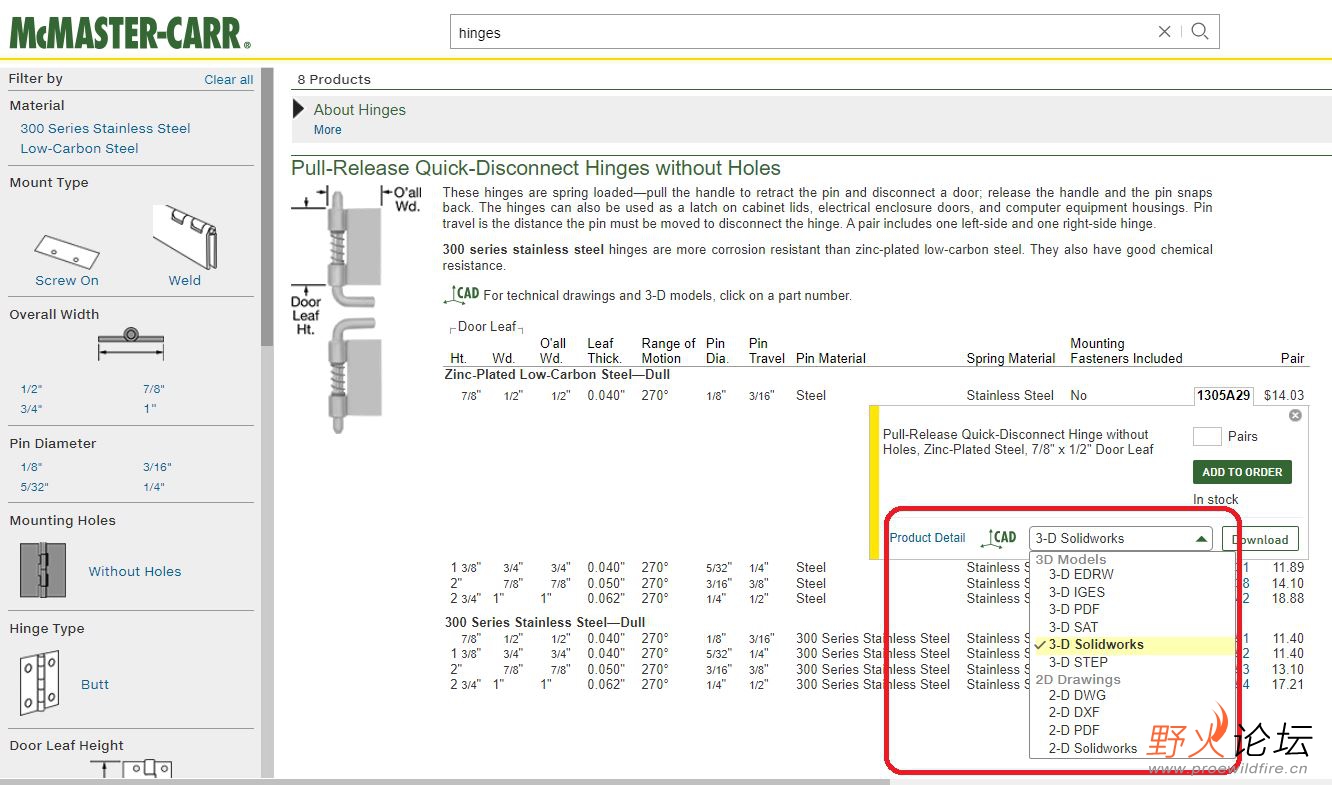Click the Download button
This screenshot has height=785, width=1332.
tap(1260, 539)
